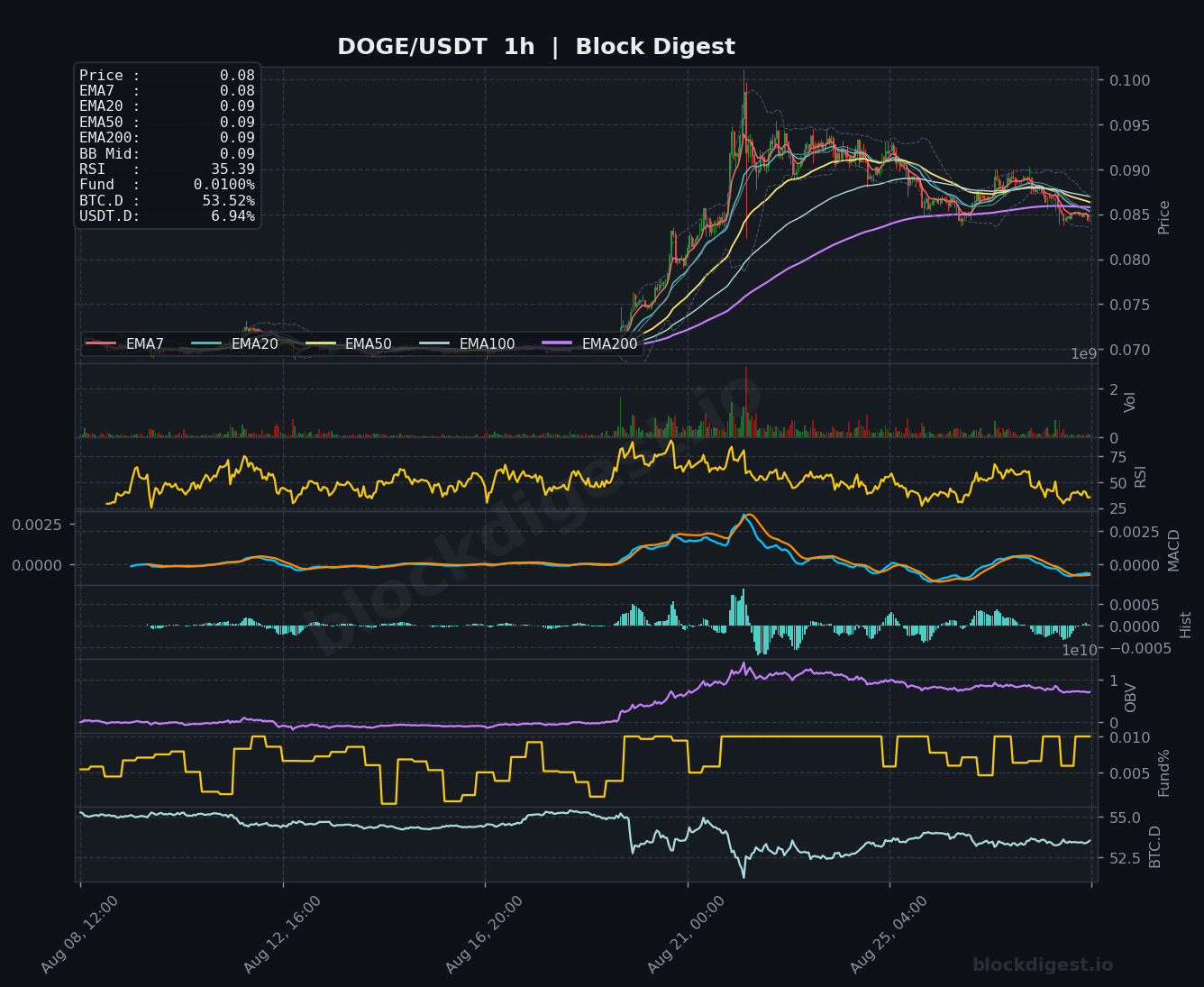This screenshot has width=1204, height=987.
Task: Click the Aug 25, 04:00 date label
Action: [x=889, y=935]
